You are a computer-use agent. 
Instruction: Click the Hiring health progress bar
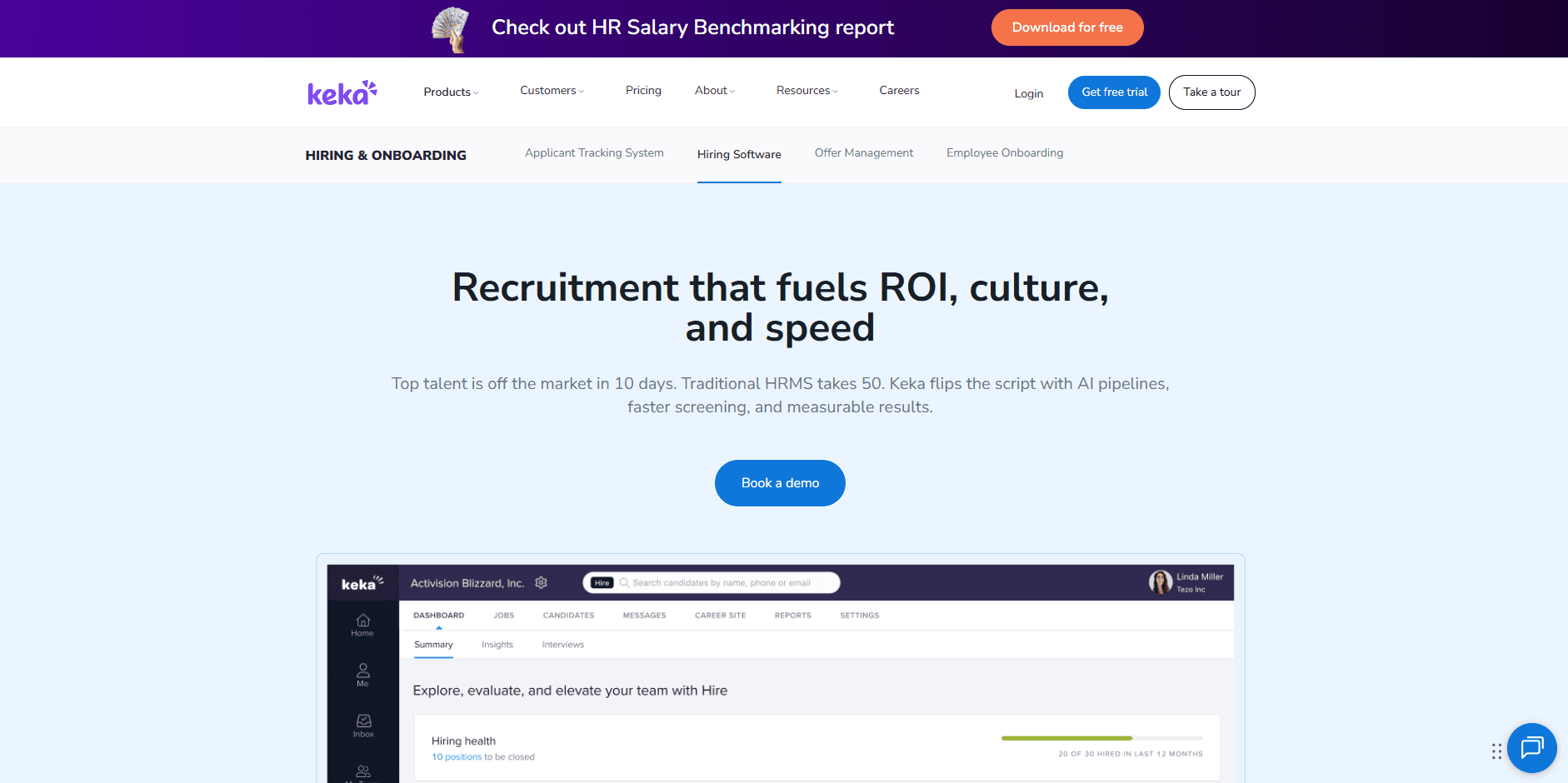pos(1101,738)
